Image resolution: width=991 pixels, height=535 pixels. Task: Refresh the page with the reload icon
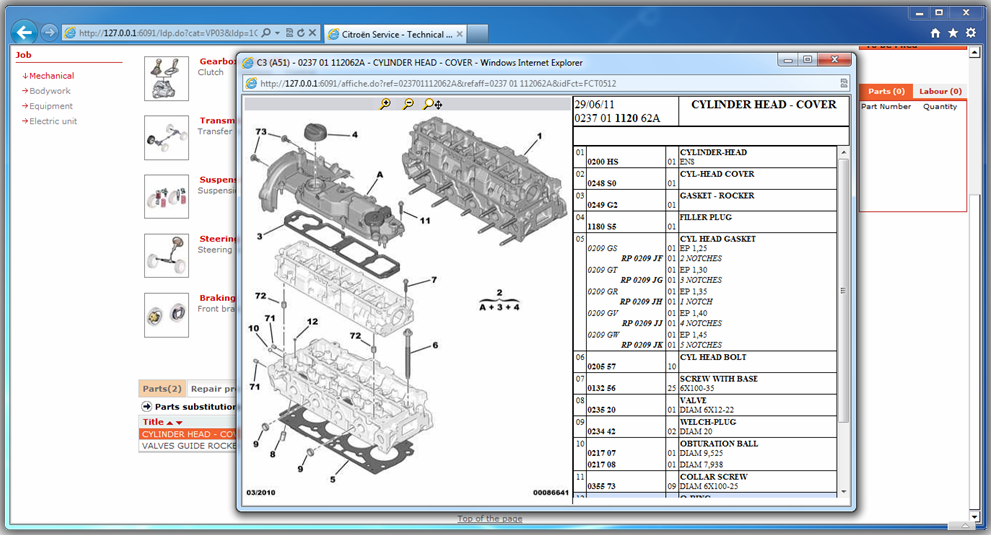300,32
